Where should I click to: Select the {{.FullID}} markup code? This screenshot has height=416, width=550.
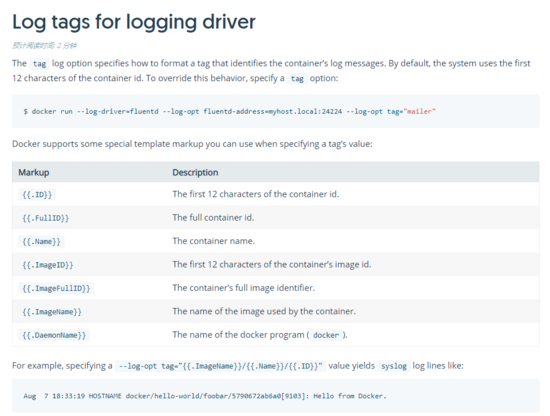coord(46,218)
